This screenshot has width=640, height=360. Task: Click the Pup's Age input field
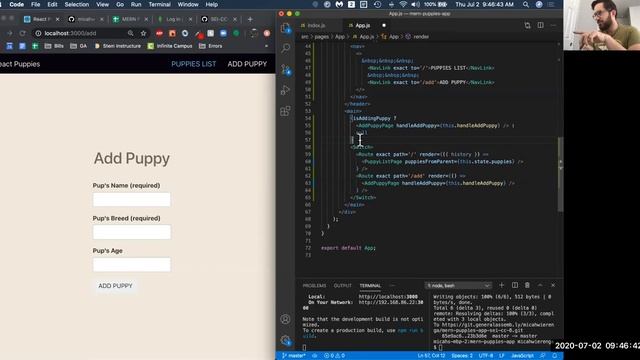tap(132, 264)
